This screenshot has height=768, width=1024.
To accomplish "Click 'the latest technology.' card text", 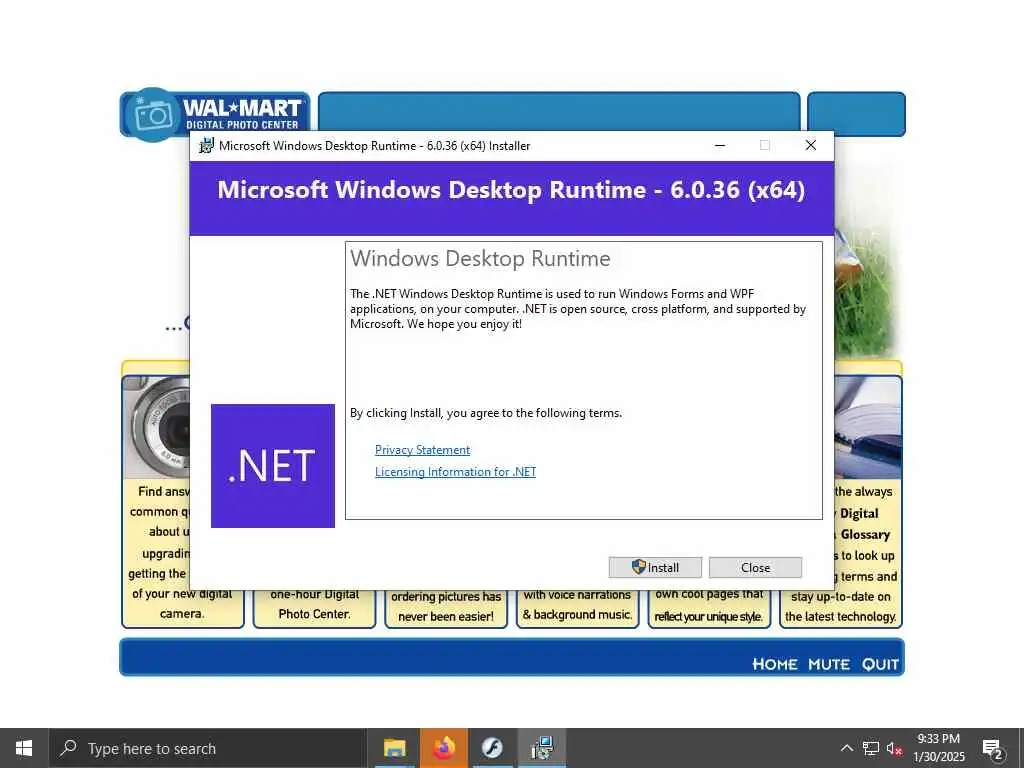I will 840,616.
